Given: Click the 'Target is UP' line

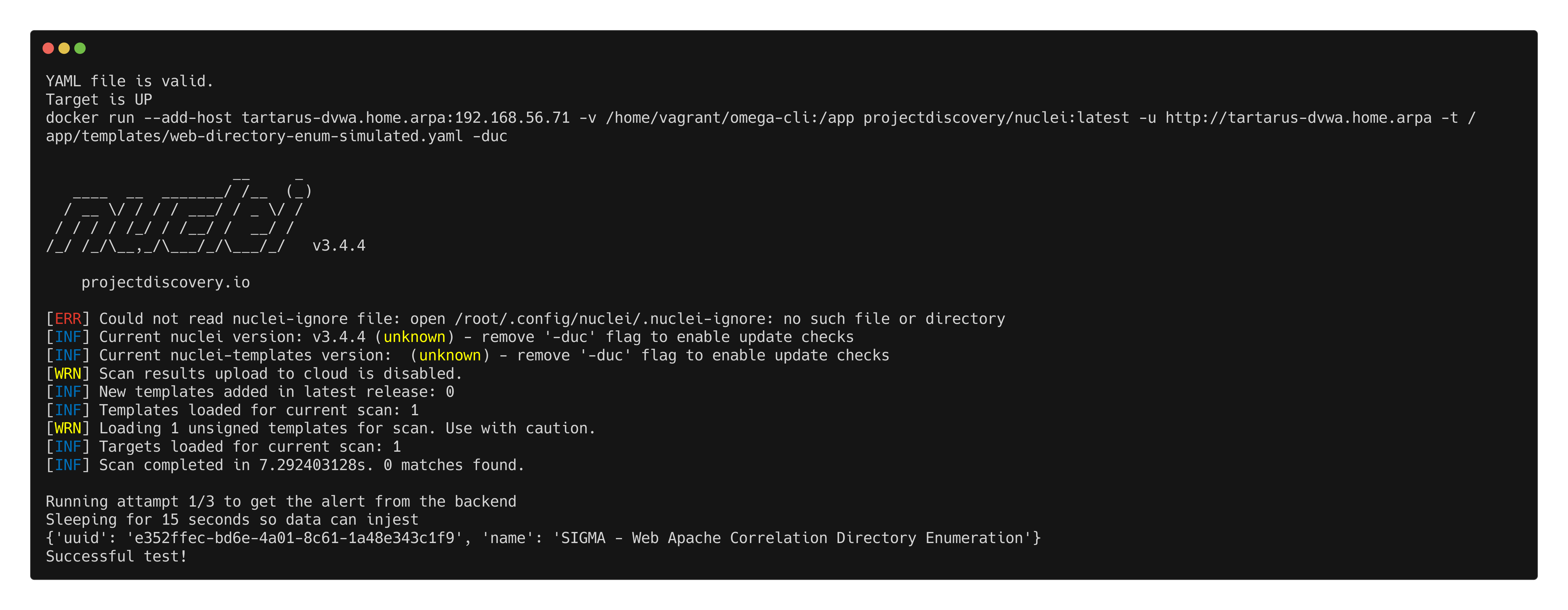Looking at the screenshot, I should coord(99,99).
